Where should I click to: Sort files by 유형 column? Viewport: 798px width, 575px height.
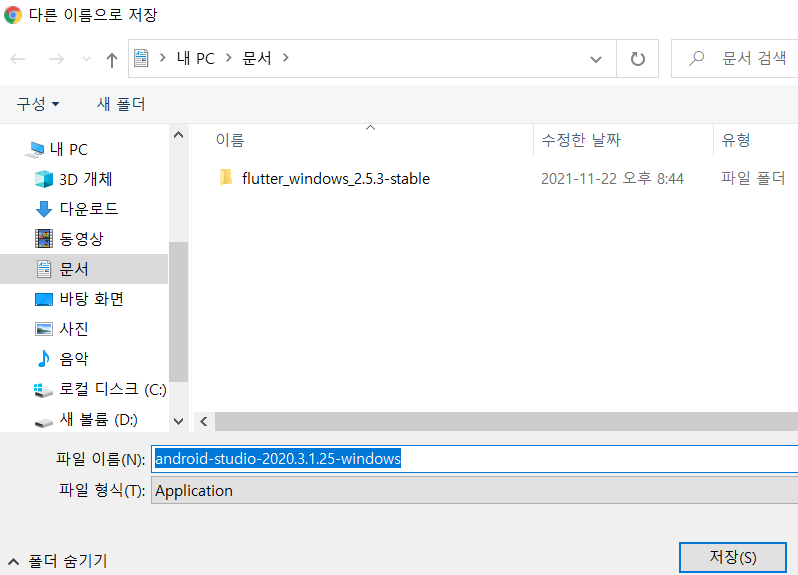point(736,140)
